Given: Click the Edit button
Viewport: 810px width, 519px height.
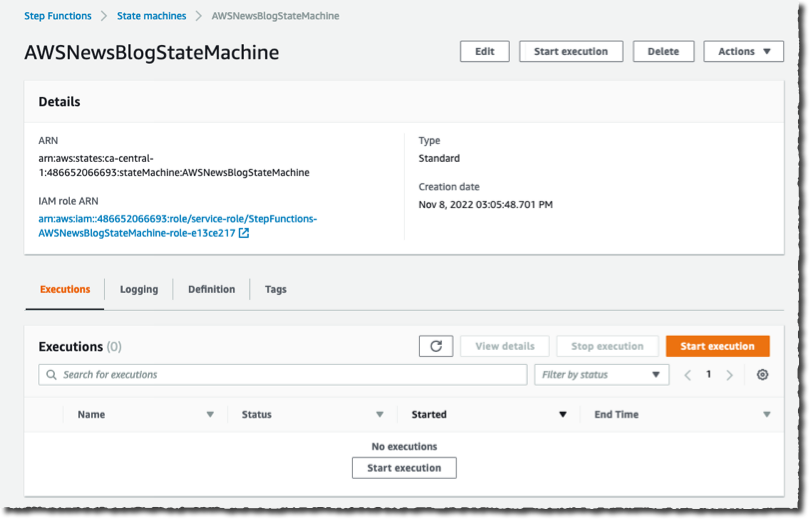Looking at the screenshot, I should (485, 52).
